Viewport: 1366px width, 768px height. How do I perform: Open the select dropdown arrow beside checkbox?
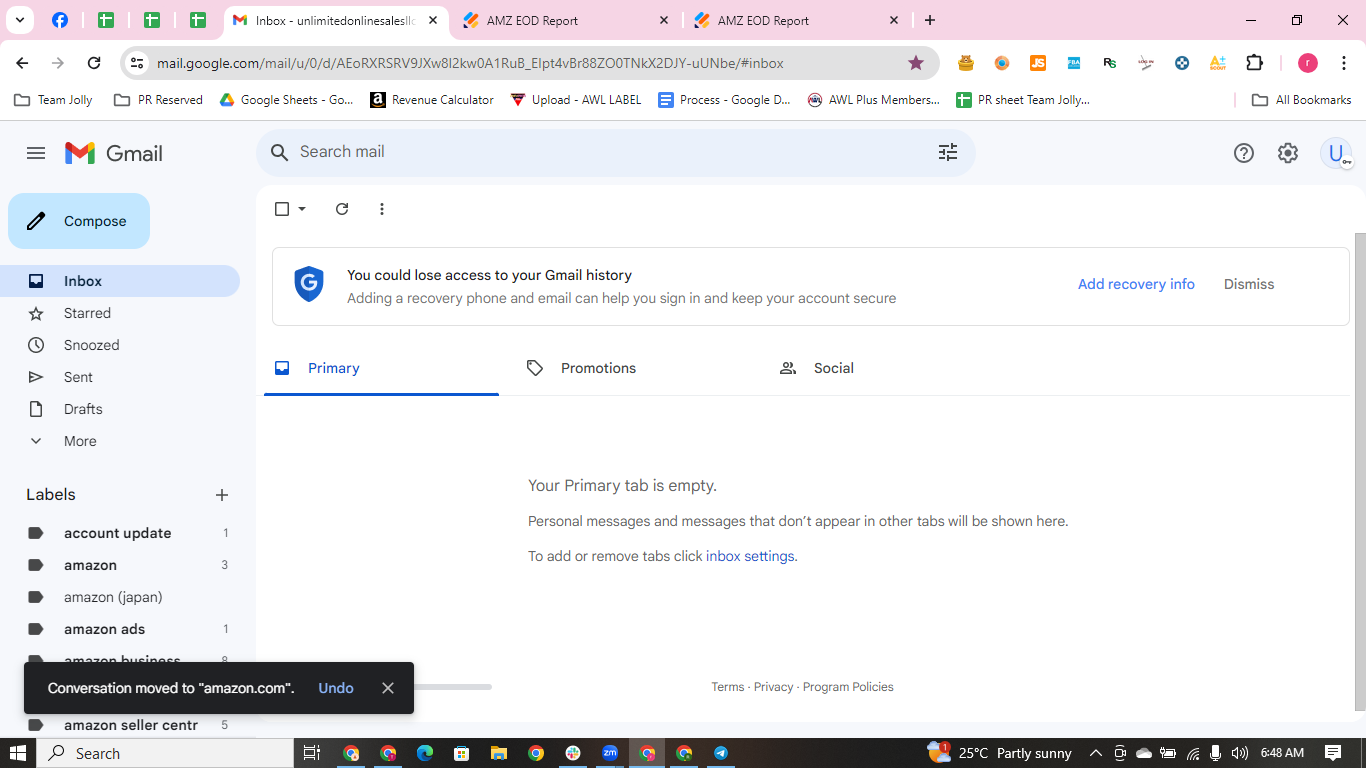click(x=302, y=209)
